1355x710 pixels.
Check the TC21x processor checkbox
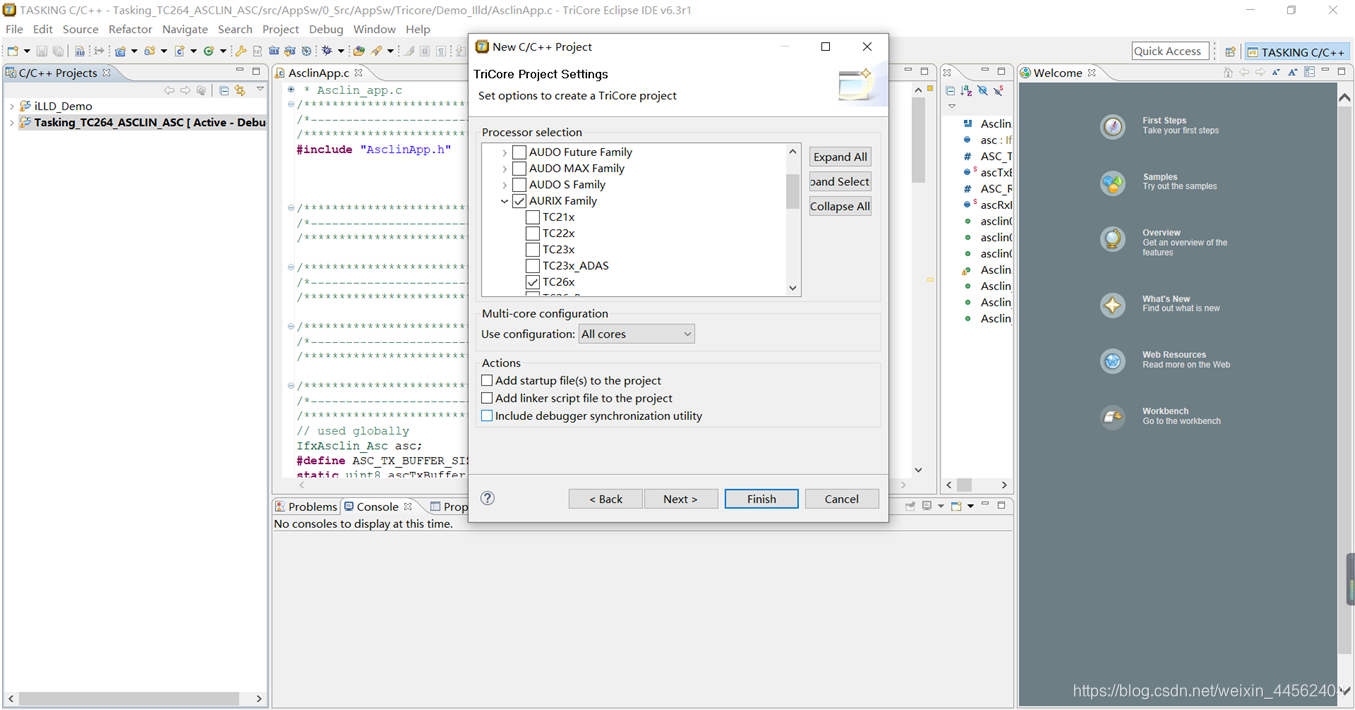[x=533, y=217]
